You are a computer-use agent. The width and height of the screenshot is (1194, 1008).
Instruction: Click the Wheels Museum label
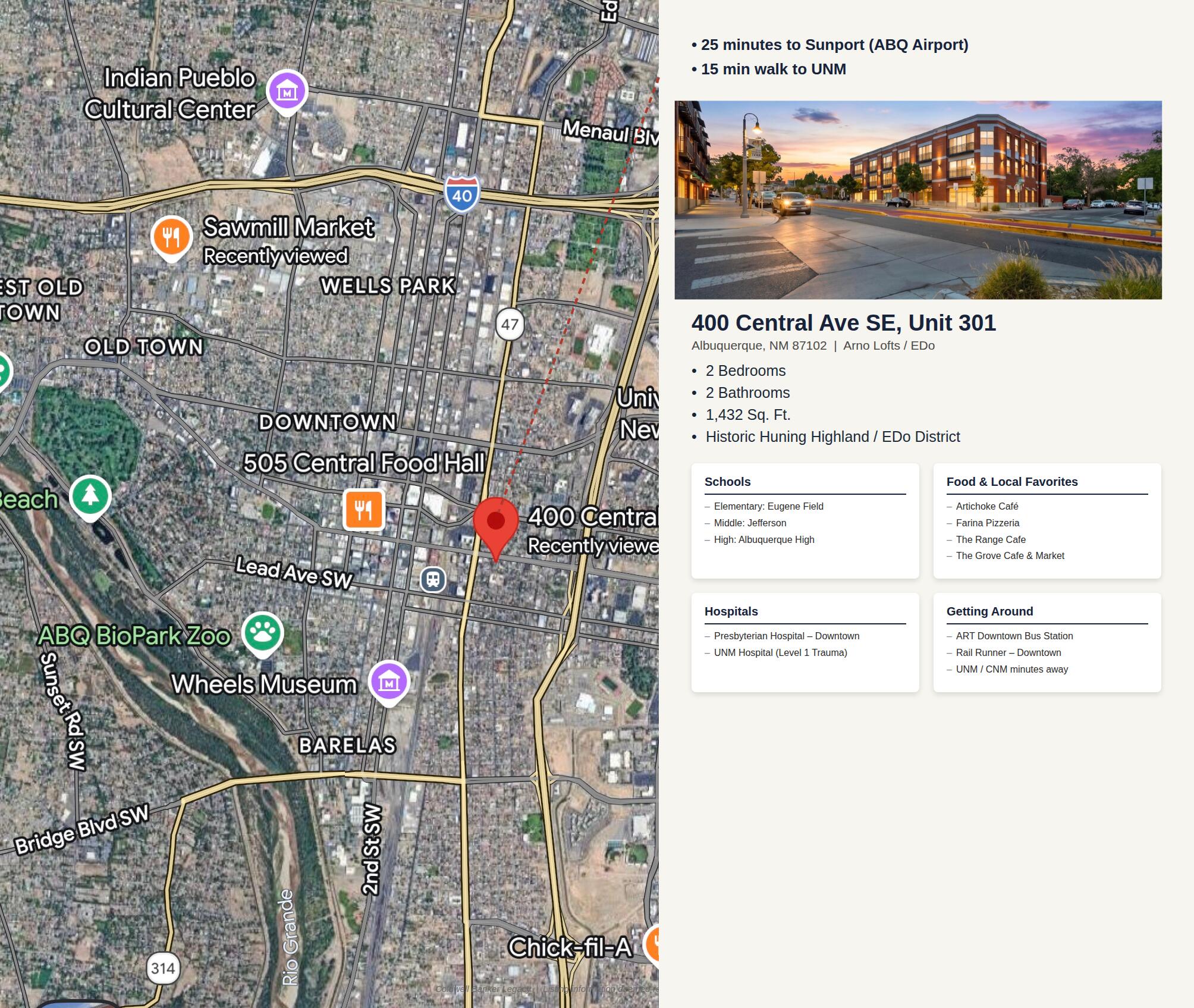coord(264,684)
